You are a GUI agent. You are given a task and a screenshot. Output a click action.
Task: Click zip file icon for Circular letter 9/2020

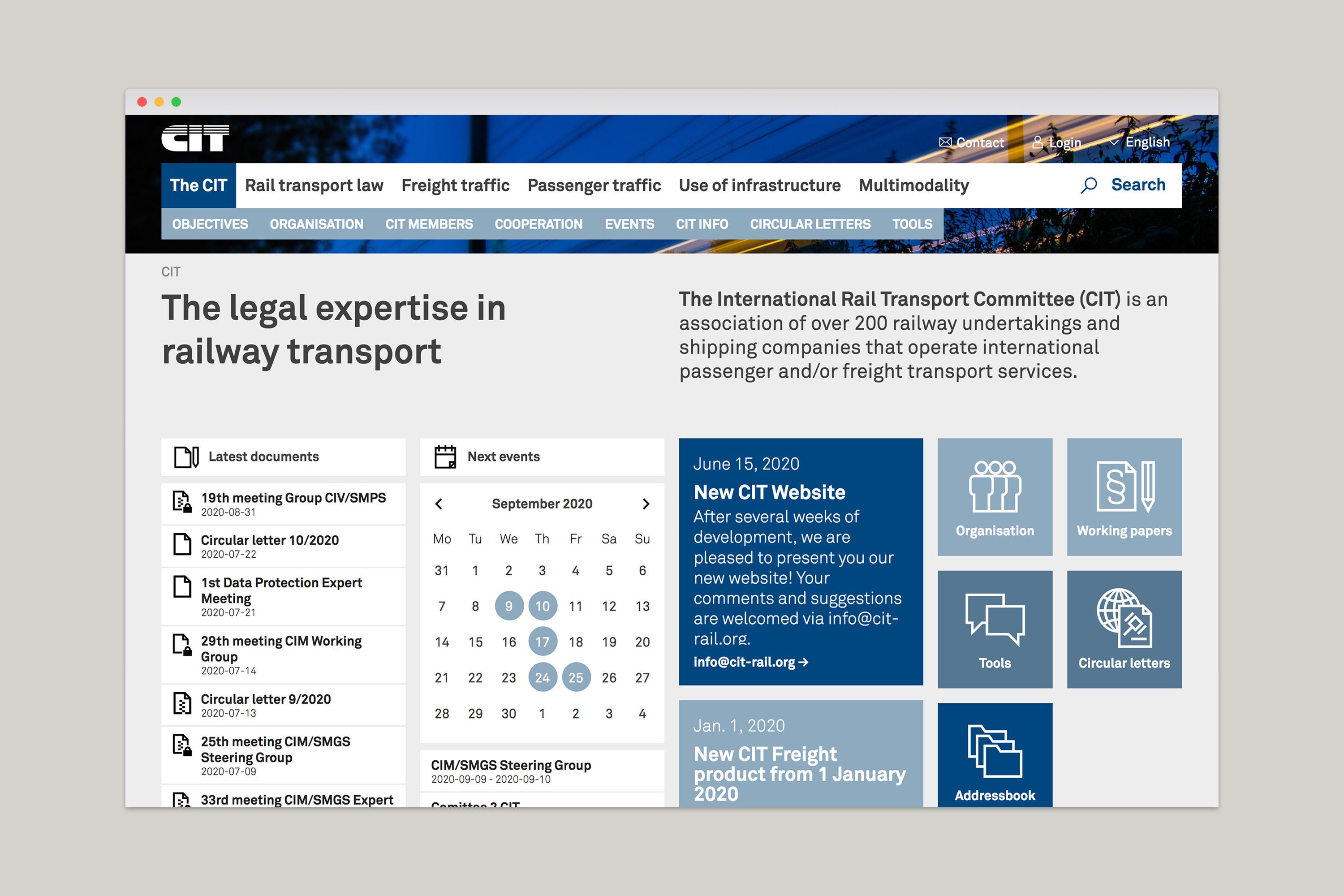coord(182,703)
